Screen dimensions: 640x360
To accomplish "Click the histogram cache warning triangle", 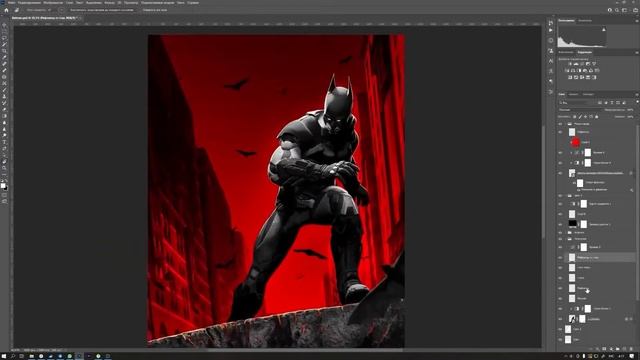I will [604, 29].
